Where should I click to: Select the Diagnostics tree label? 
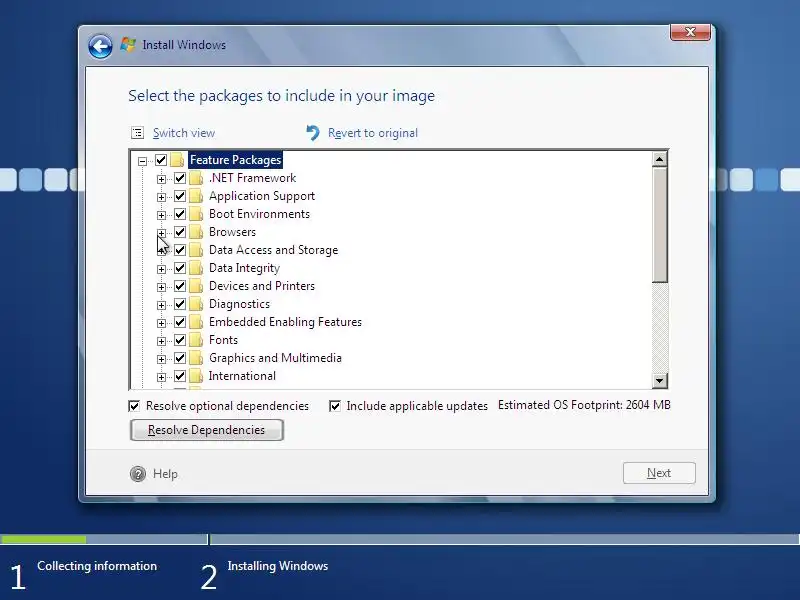click(x=239, y=304)
